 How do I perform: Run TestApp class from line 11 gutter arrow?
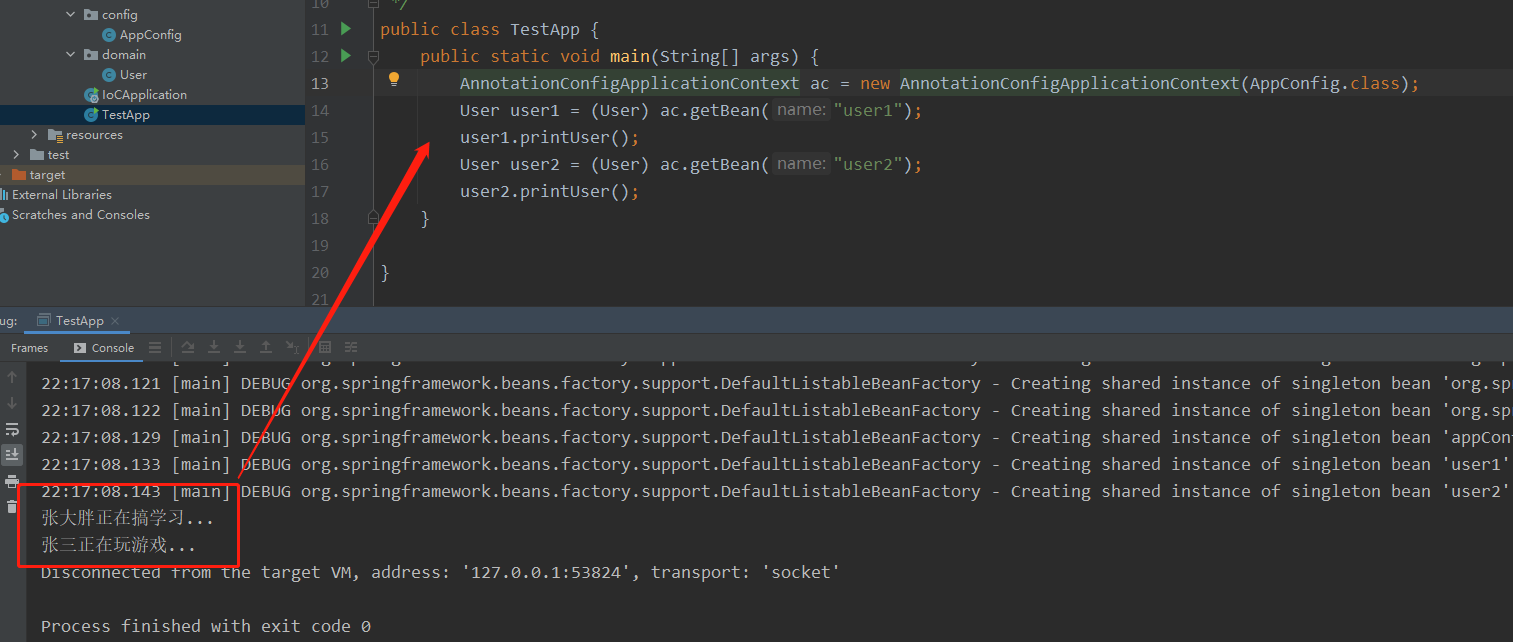click(x=346, y=29)
